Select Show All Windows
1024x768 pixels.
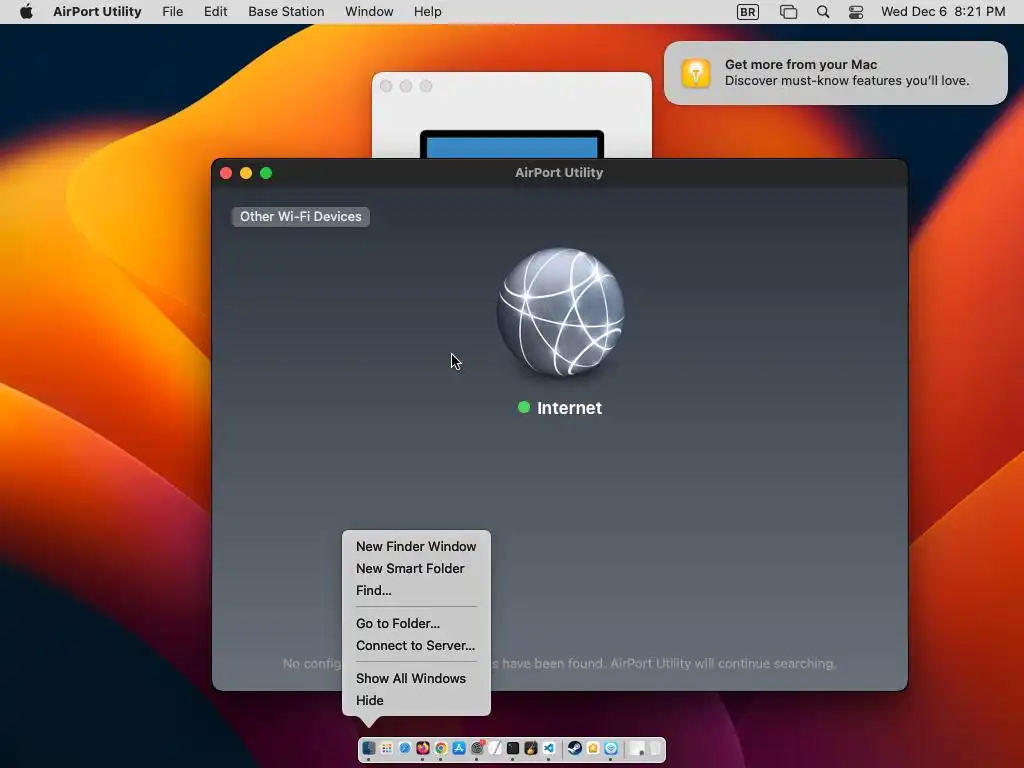tap(416, 678)
